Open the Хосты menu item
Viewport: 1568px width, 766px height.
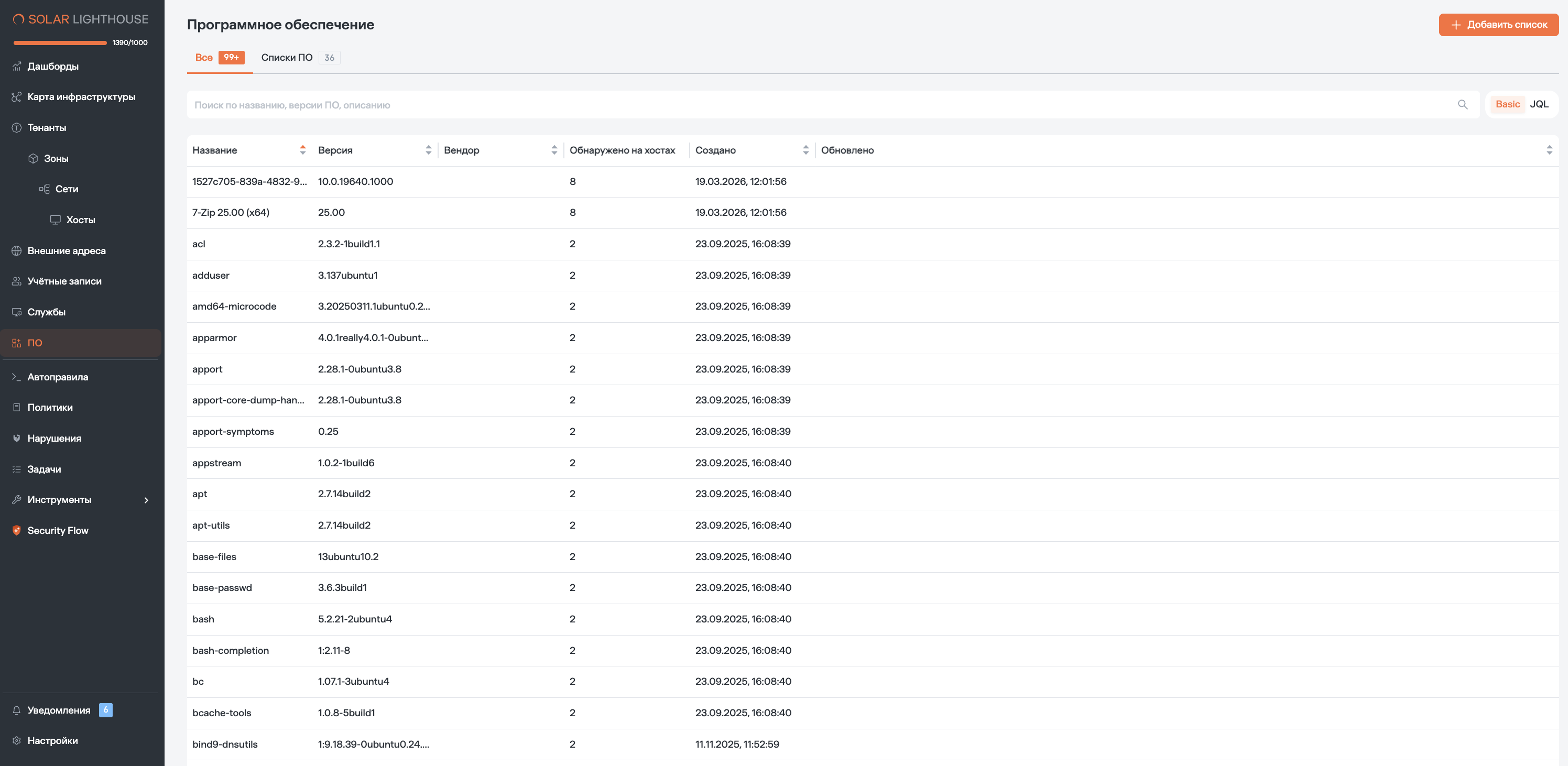pos(80,220)
